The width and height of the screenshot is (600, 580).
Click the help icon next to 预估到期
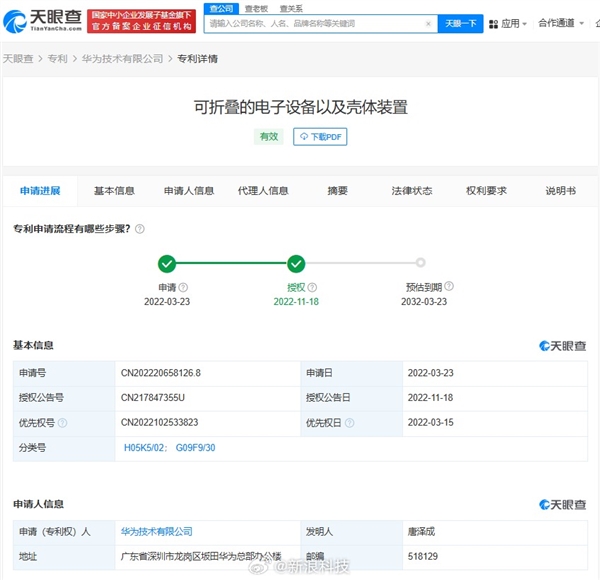(x=449, y=286)
